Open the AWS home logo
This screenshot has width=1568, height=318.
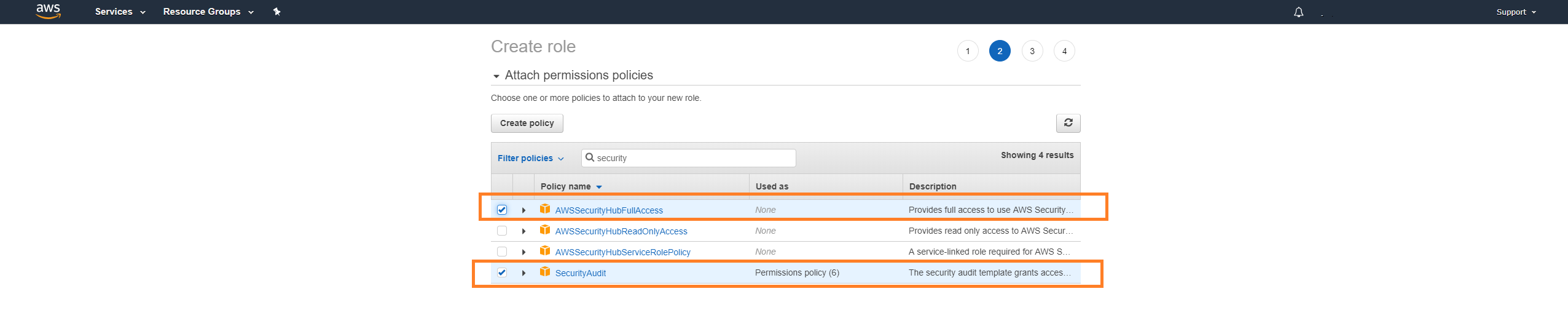48,11
